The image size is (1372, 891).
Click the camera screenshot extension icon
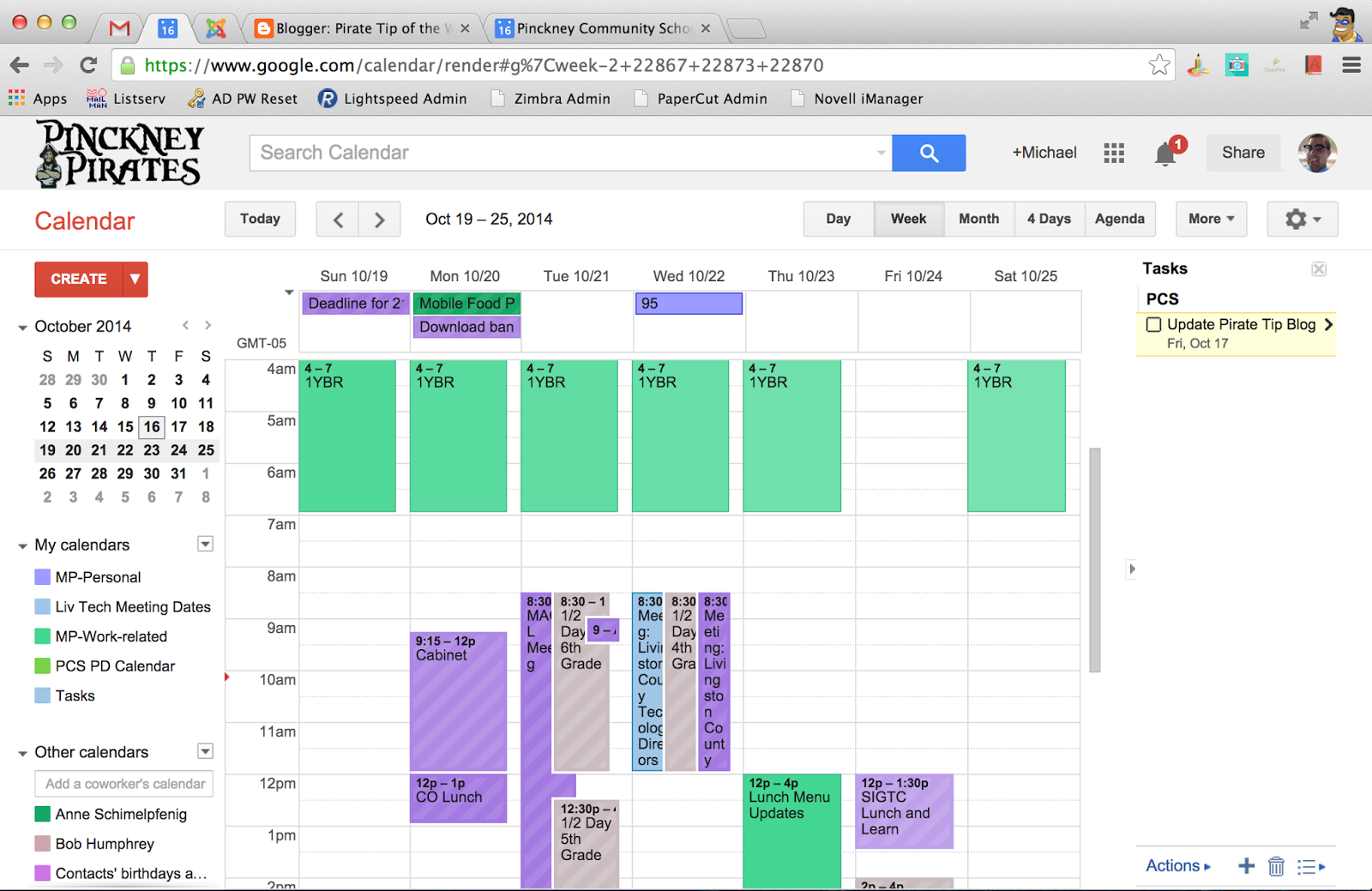click(1237, 65)
